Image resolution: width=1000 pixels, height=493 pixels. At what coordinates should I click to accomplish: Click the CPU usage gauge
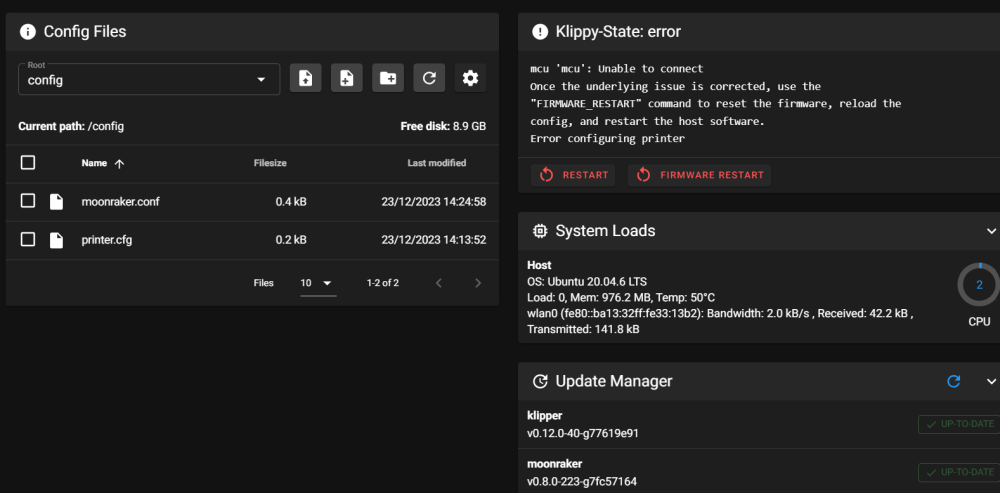(x=979, y=285)
